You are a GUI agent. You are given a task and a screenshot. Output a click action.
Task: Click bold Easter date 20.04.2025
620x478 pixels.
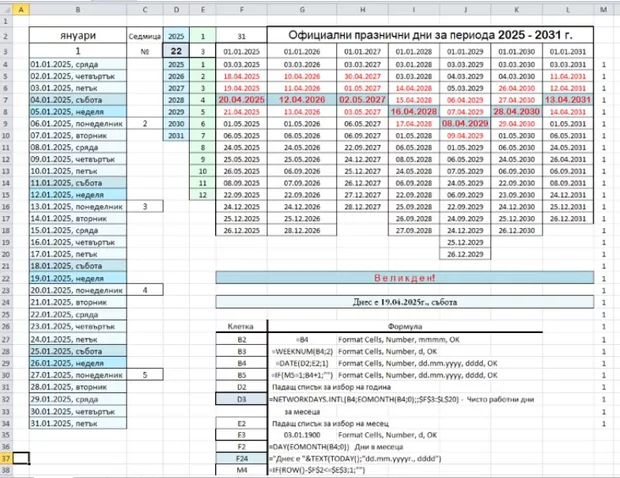coord(241,100)
